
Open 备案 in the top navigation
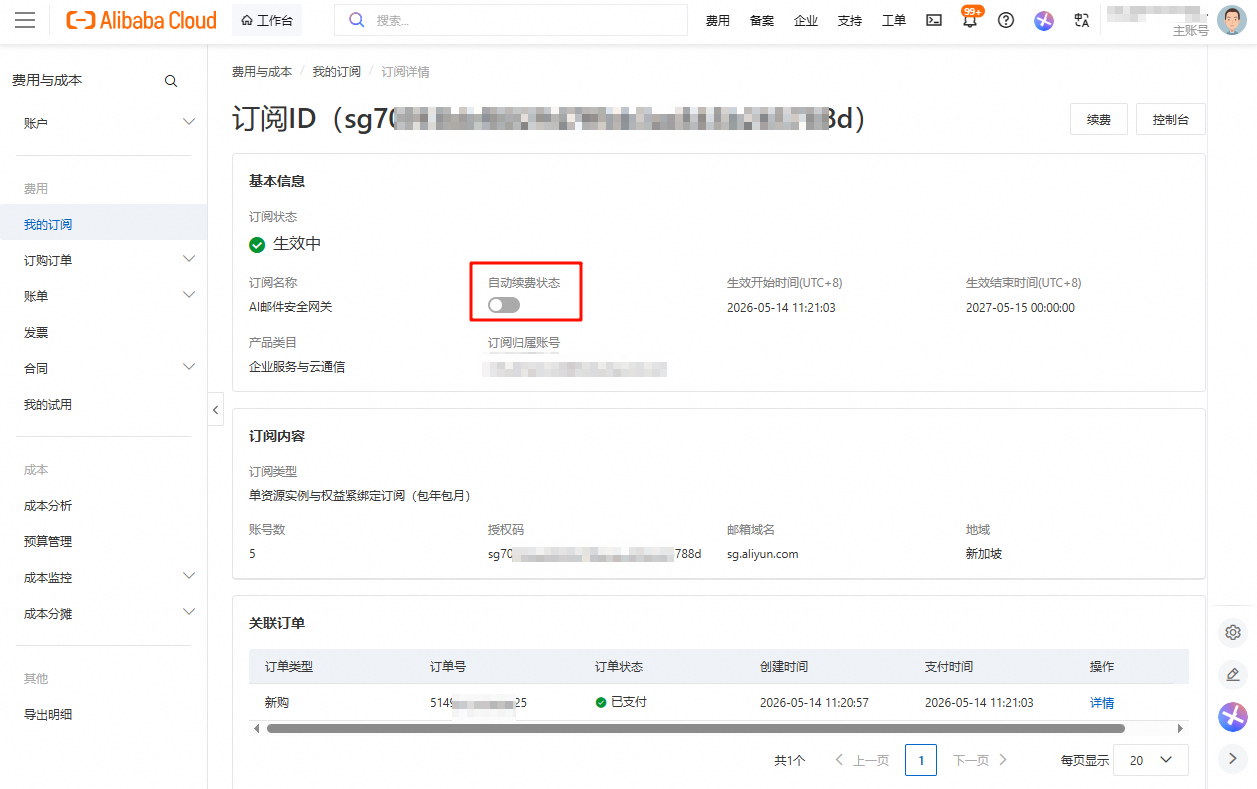[762, 20]
